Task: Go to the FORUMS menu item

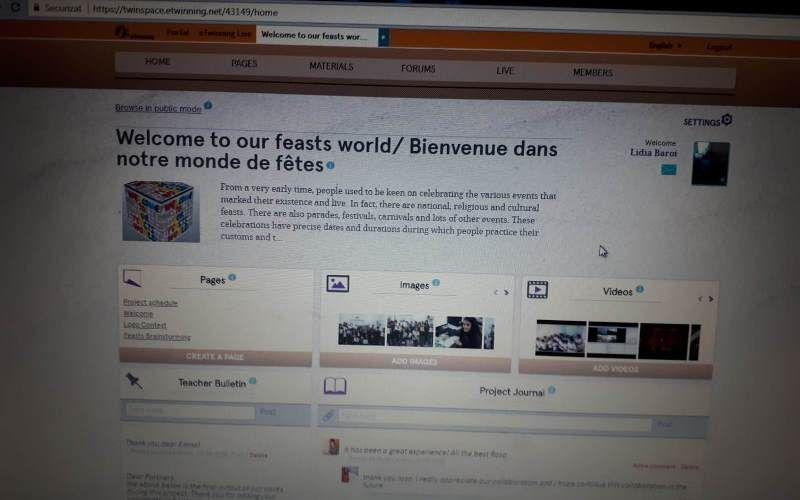Action: [x=418, y=69]
